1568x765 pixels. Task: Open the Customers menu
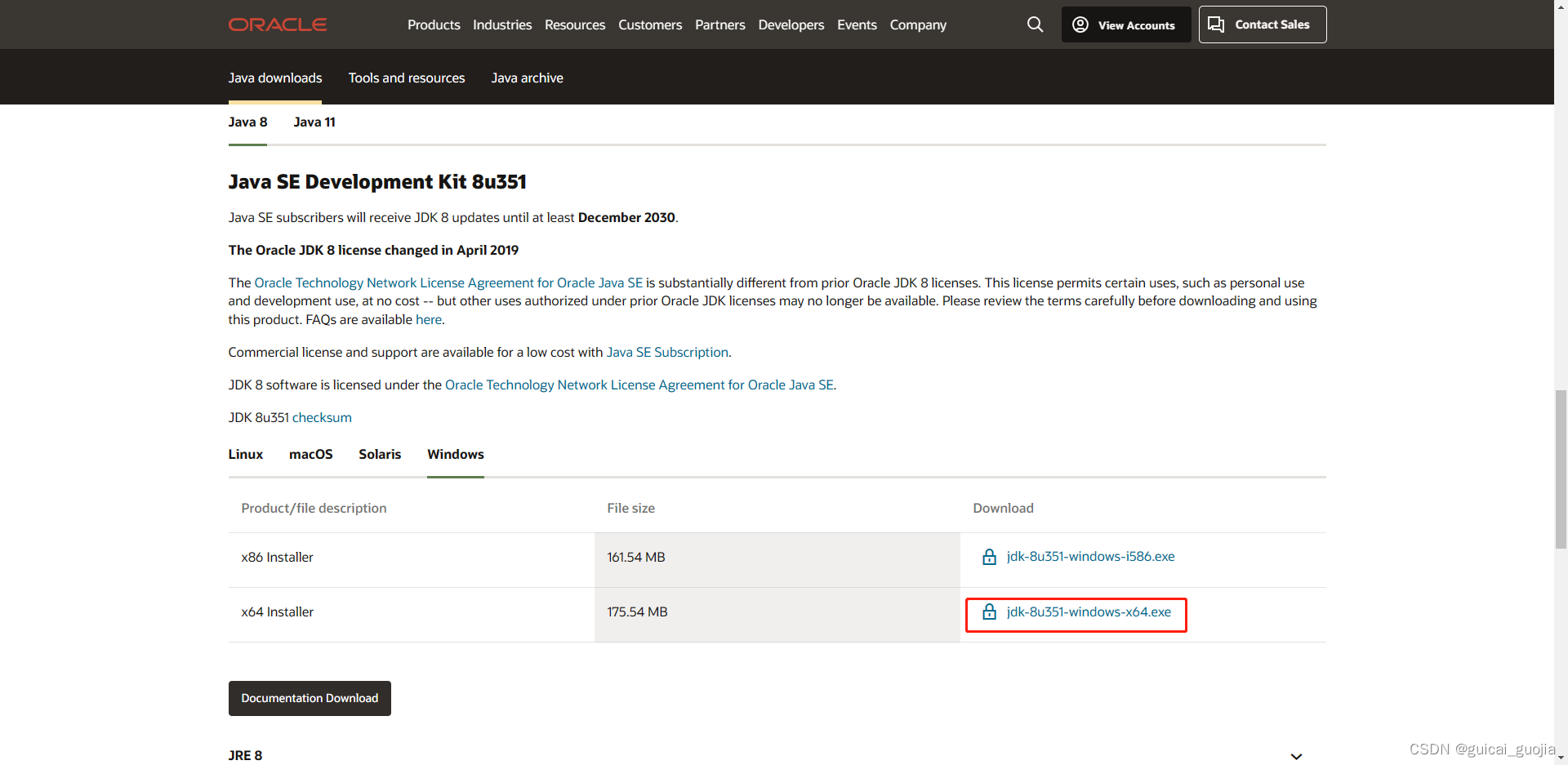pyautogui.click(x=650, y=24)
